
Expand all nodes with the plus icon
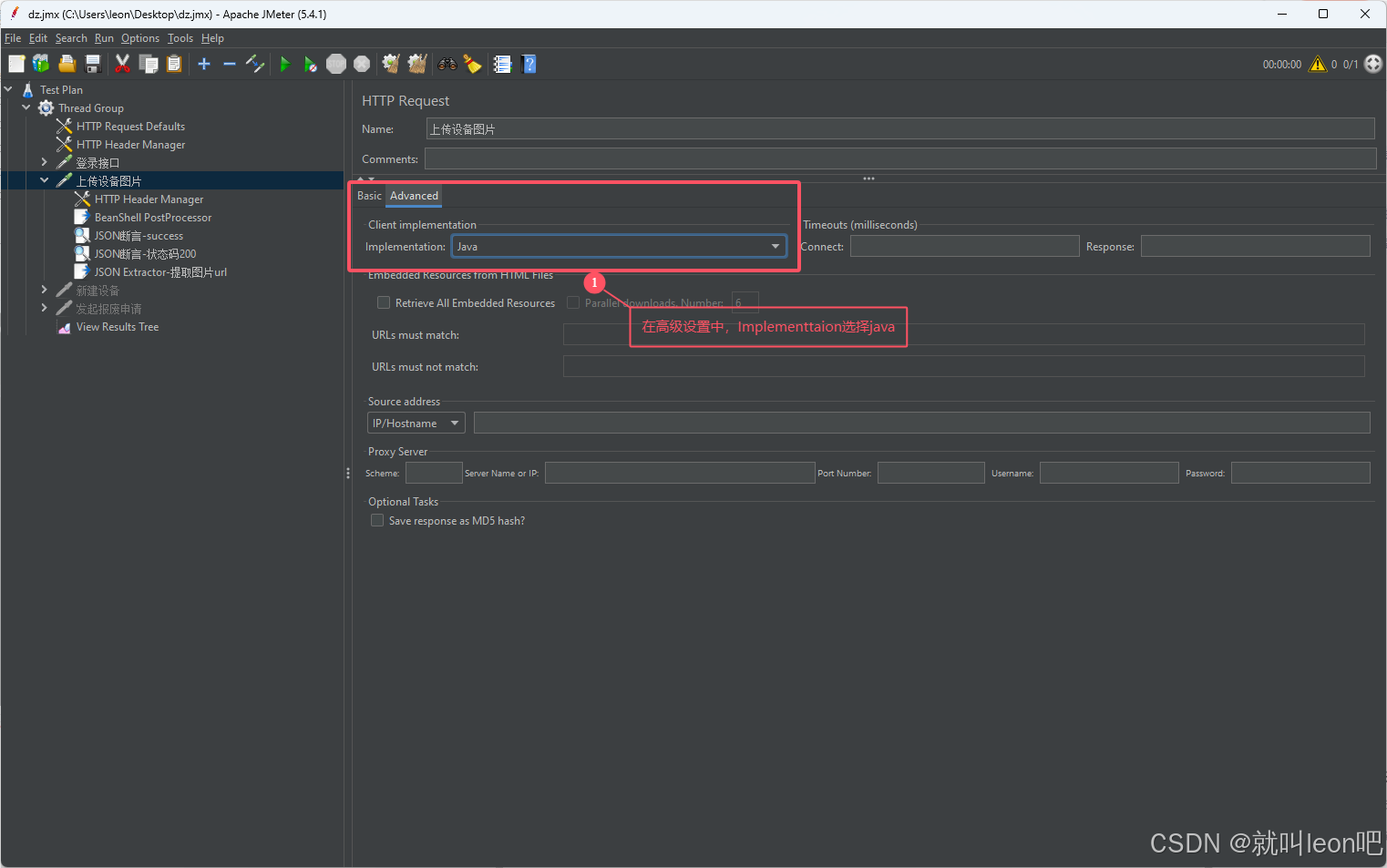(204, 64)
